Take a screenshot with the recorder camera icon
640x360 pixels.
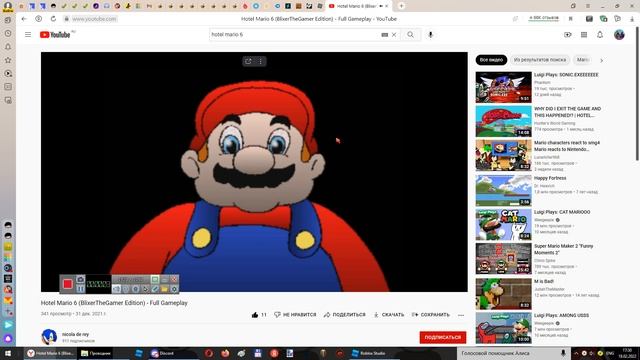pyautogui.click(x=81, y=279)
